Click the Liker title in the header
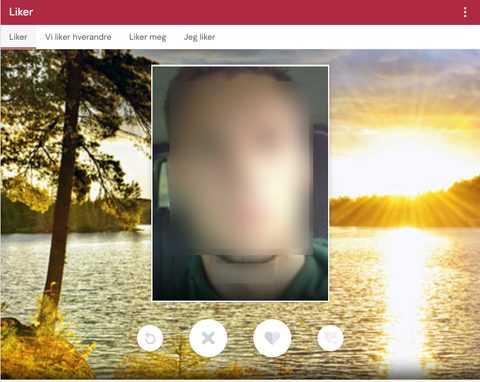This screenshot has width=480, height=382. click(21, 12)
